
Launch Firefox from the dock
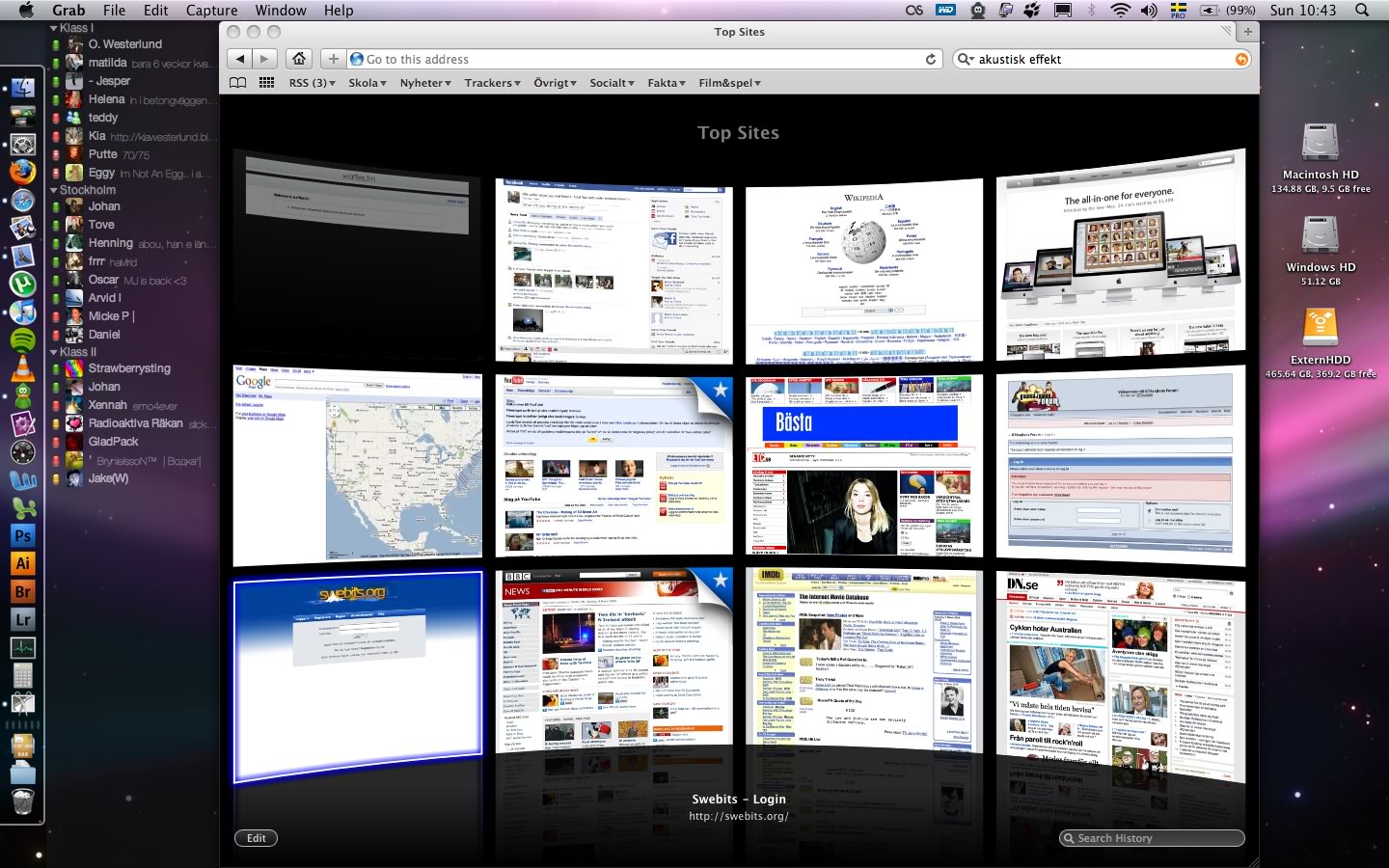point(23,172)
